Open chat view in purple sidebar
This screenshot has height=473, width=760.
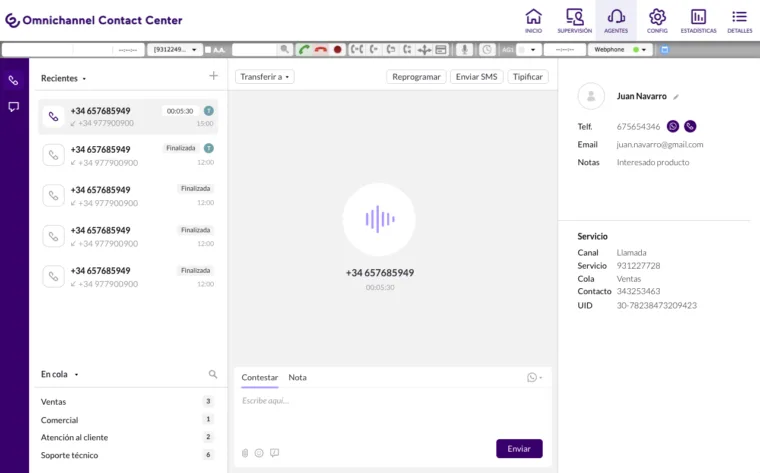[14, 107]
